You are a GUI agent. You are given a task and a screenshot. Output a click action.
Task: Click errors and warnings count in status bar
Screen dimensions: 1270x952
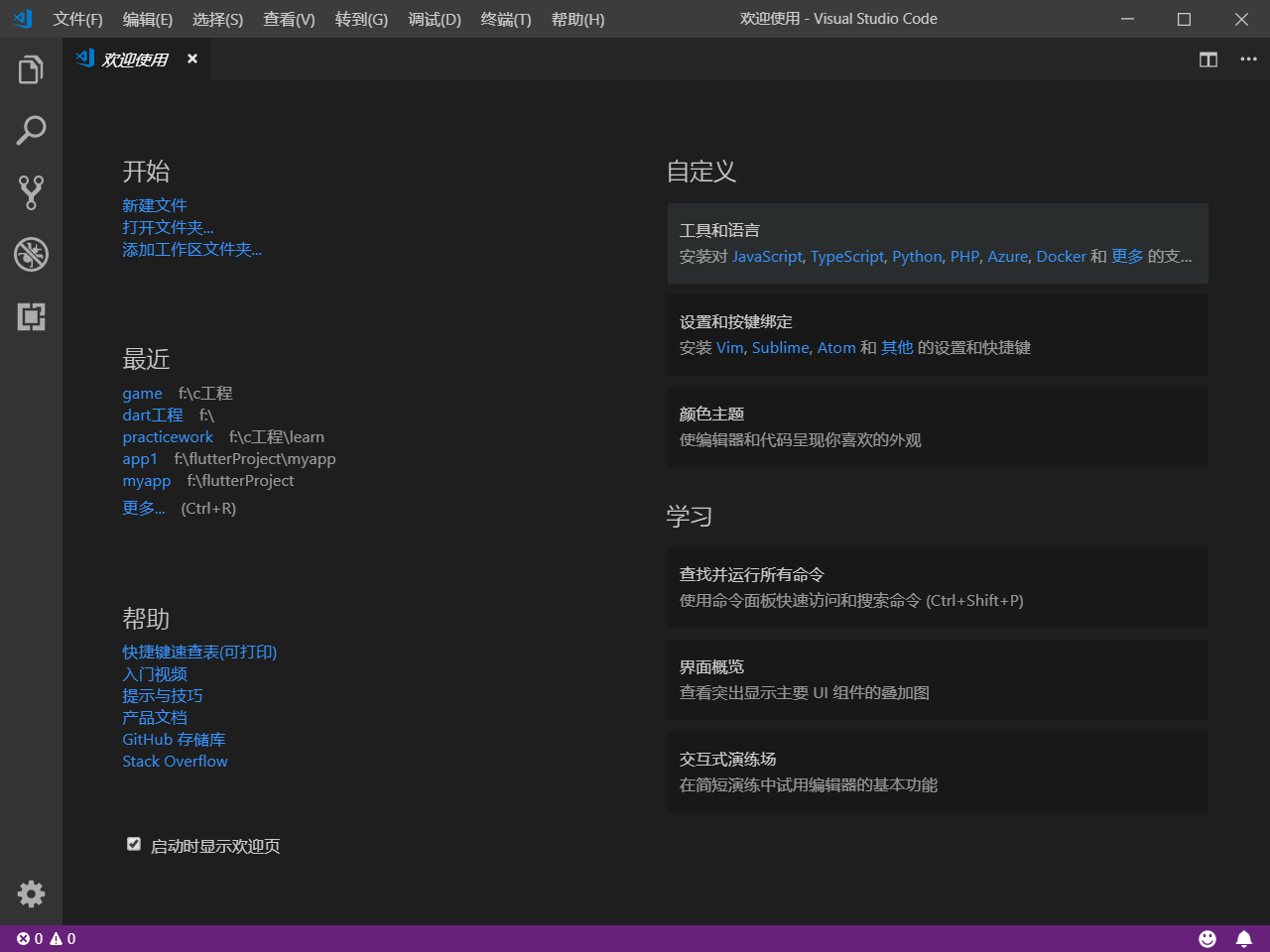(x=46, y=938)
